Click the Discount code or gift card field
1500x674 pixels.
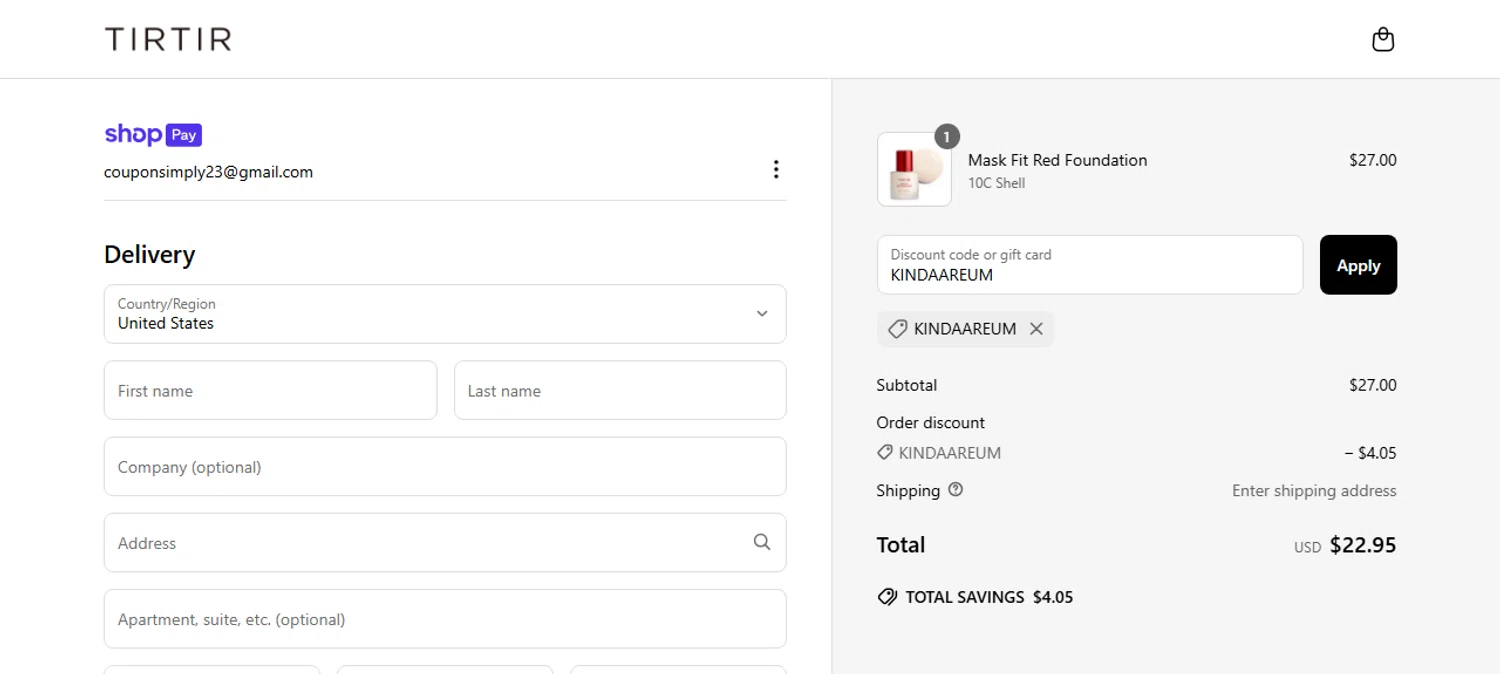click(x=1090, y=265)
